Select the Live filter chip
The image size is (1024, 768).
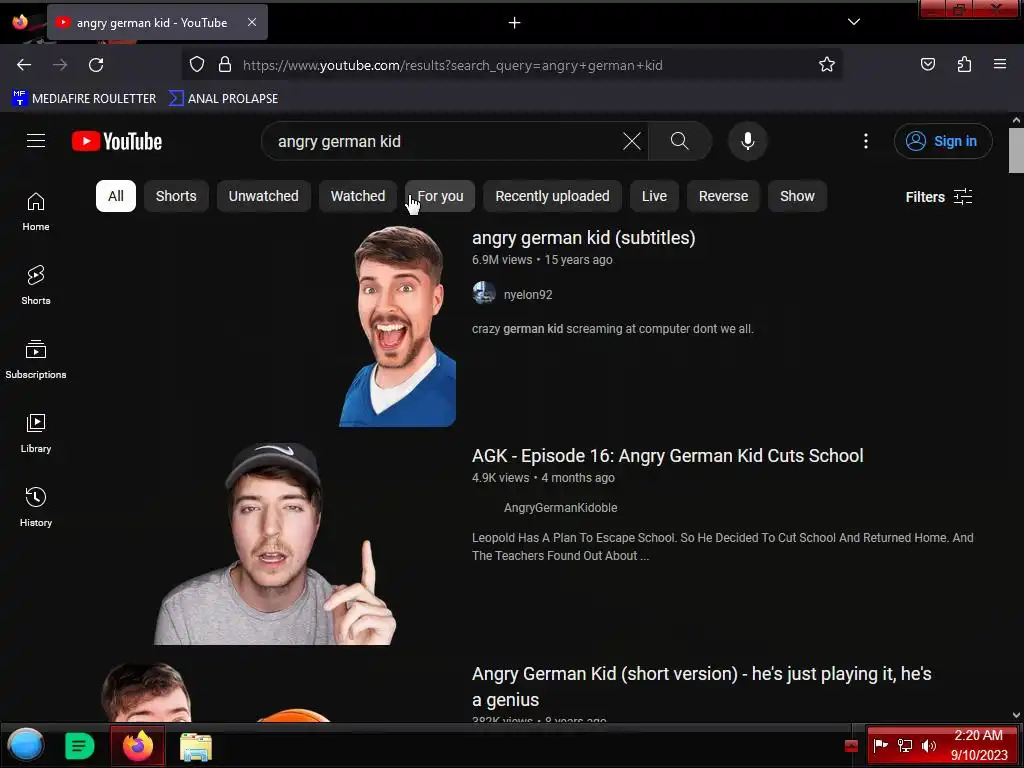654,196
